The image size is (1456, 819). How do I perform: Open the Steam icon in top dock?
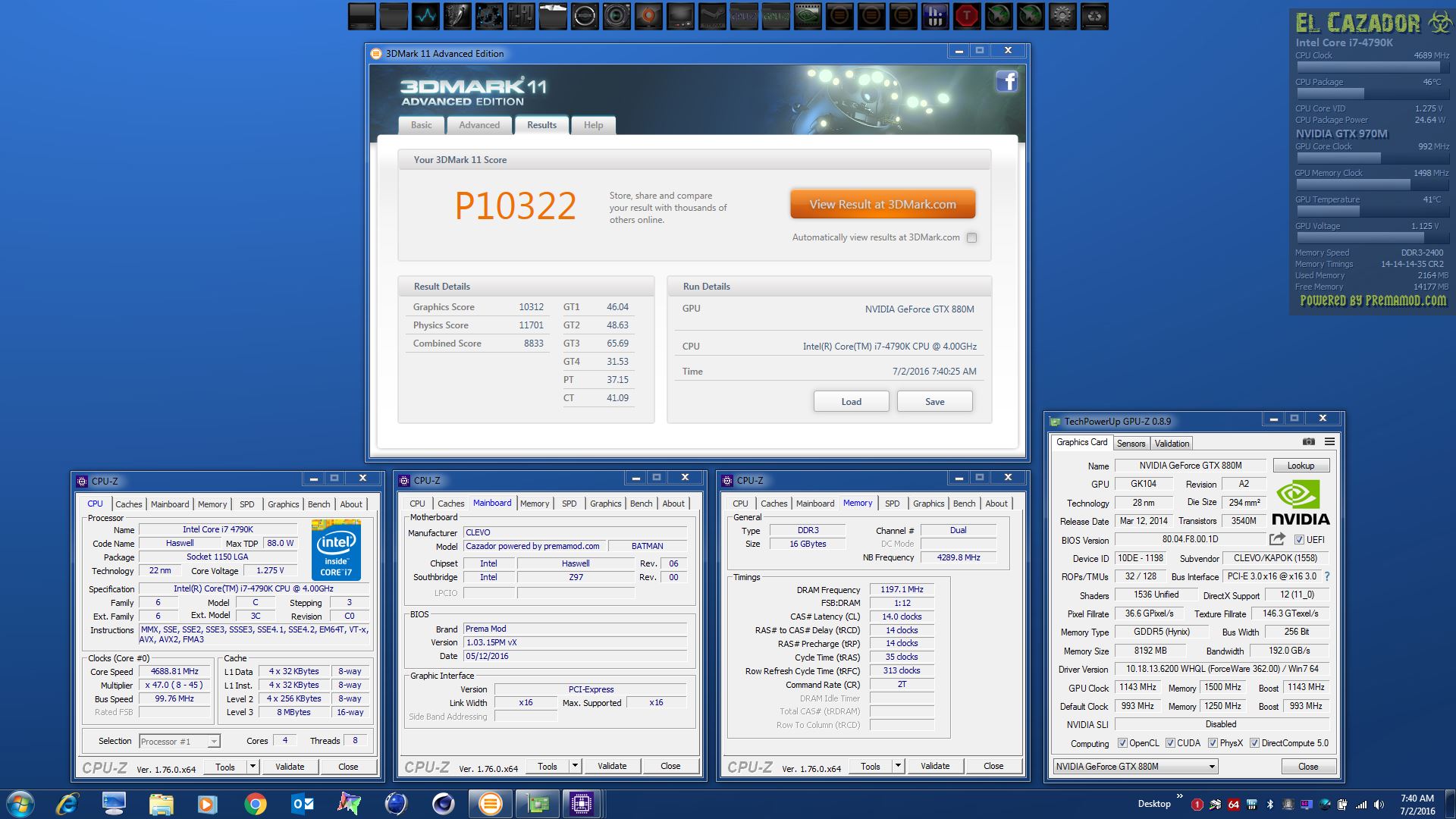(712, 16)
